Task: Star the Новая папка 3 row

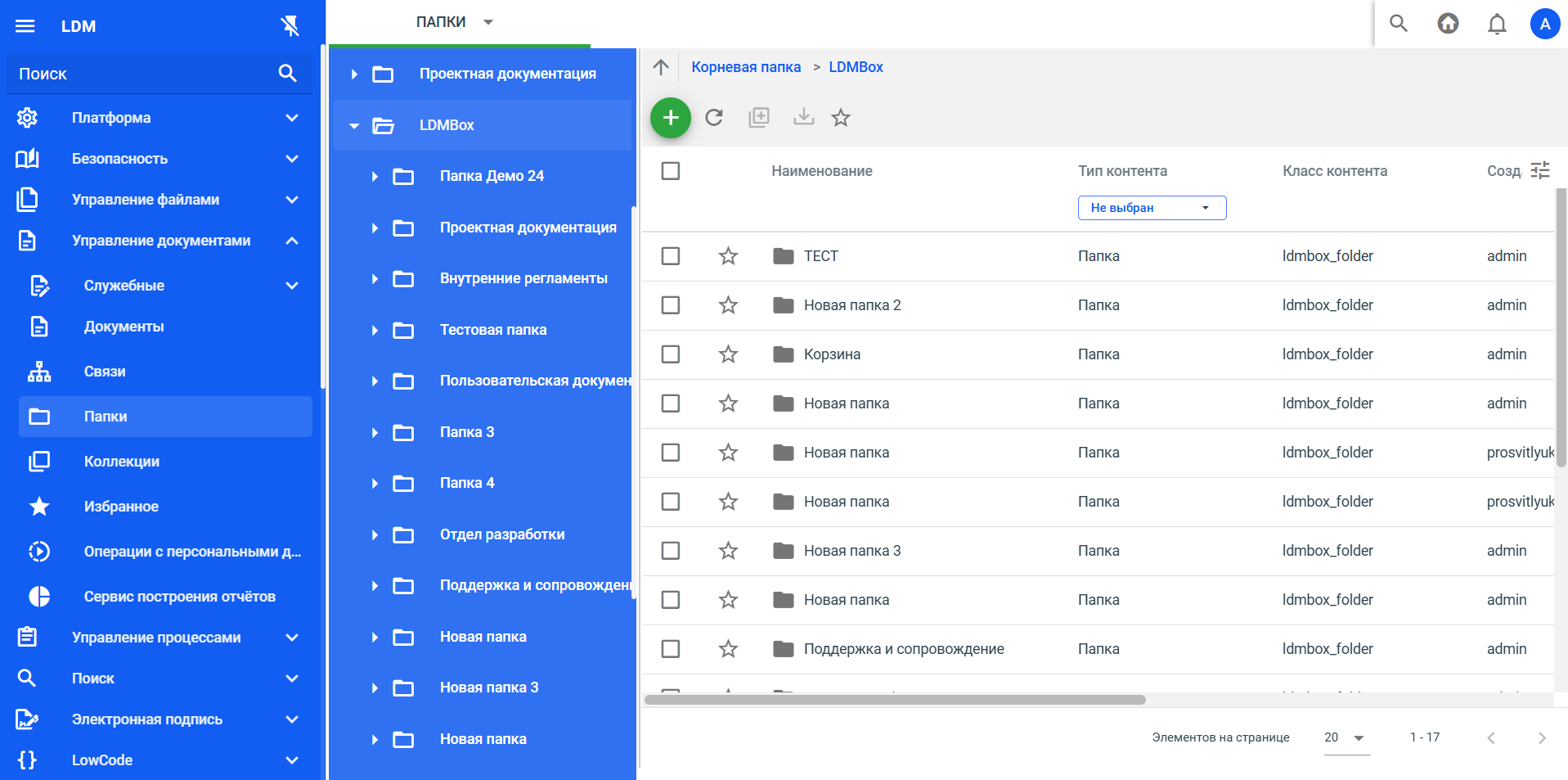Action: (728, 551)
